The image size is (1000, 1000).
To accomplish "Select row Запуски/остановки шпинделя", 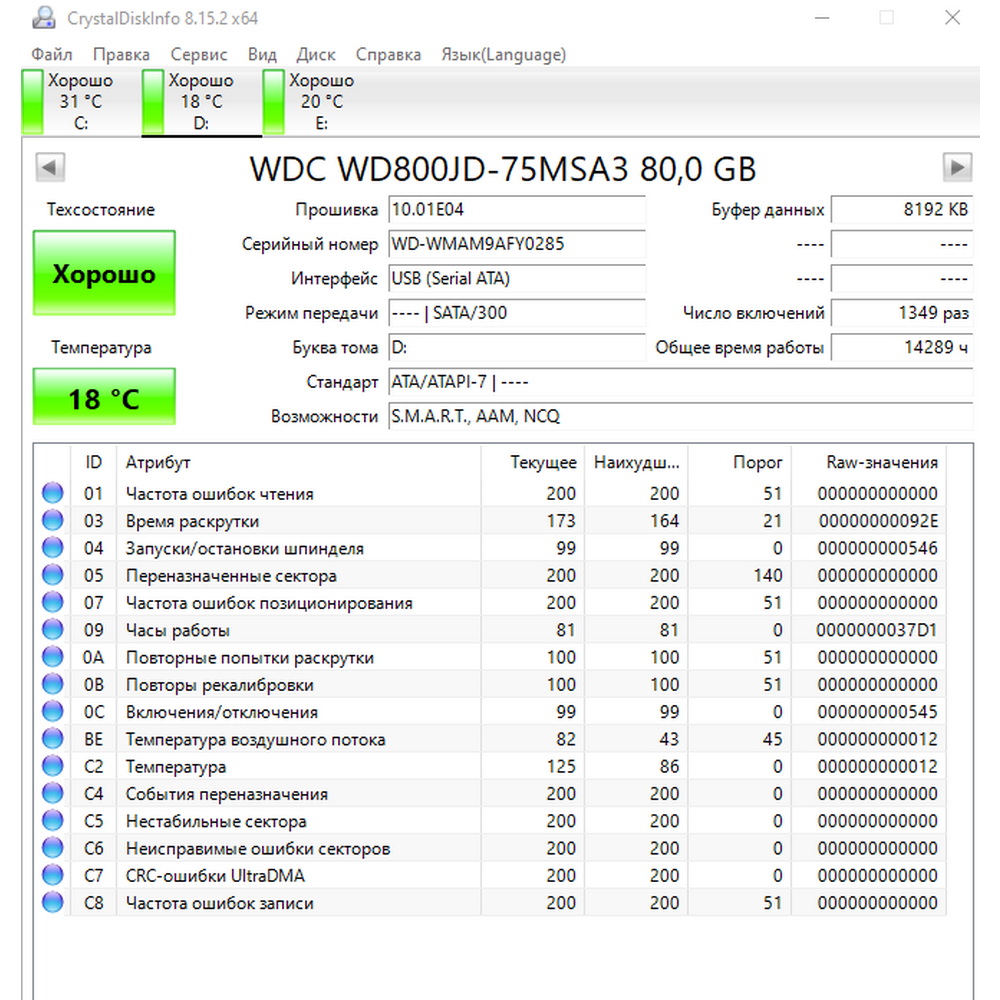I will click(490, 547).
